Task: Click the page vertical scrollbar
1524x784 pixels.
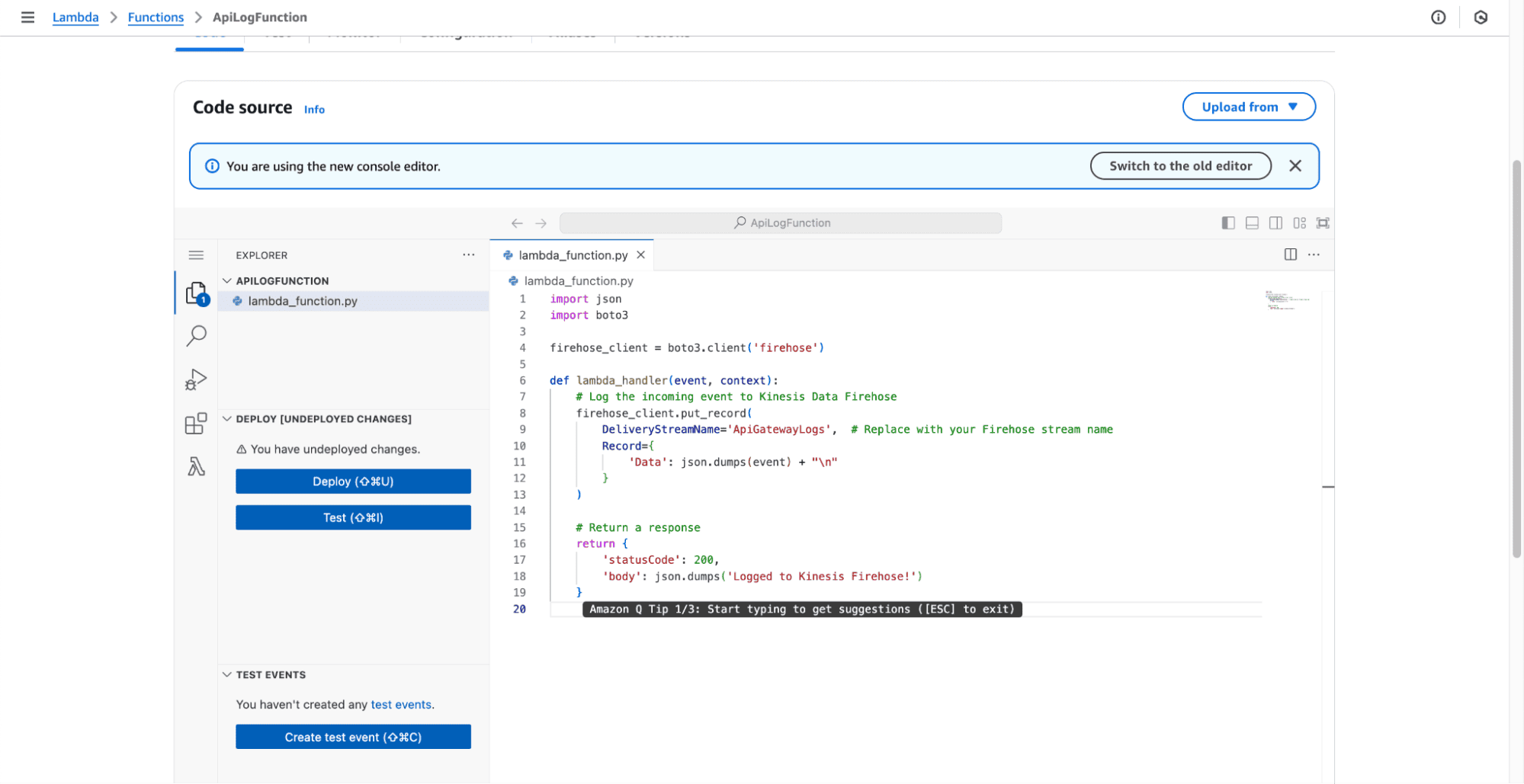Action: tap(1516, 358)
